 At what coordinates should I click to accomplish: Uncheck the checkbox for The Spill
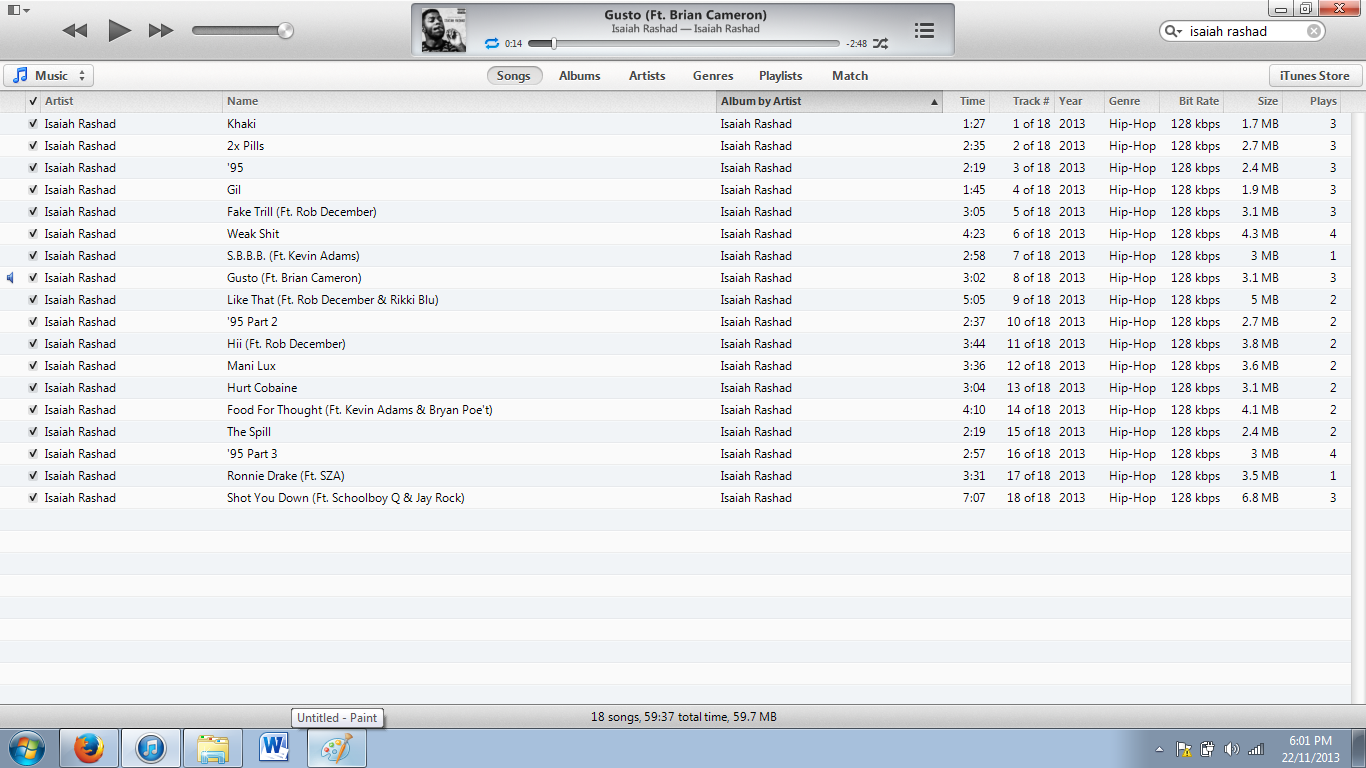click(x=33, y=432)
